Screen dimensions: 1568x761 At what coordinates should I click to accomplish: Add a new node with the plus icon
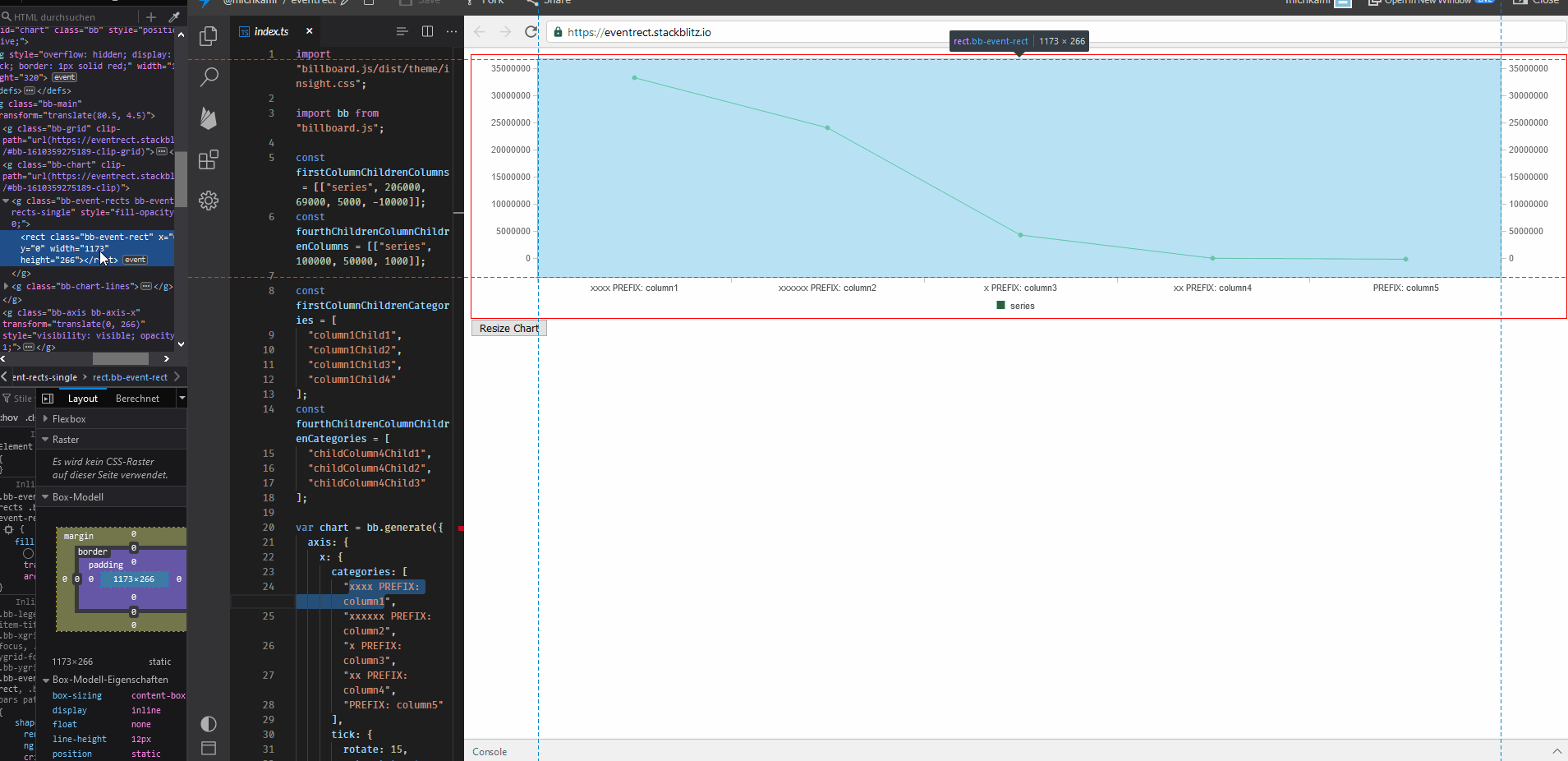(151, 16)
